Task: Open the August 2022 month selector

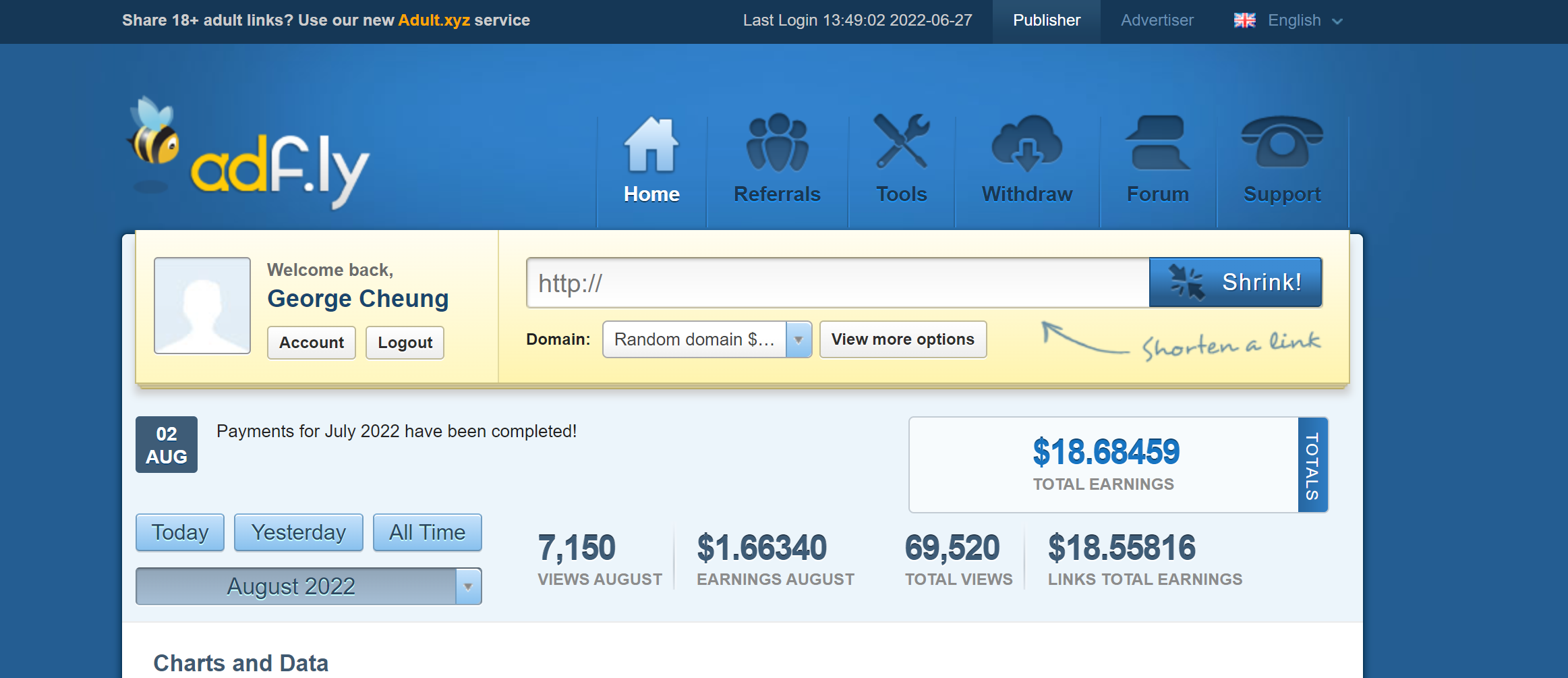Action: click(308, 586)
